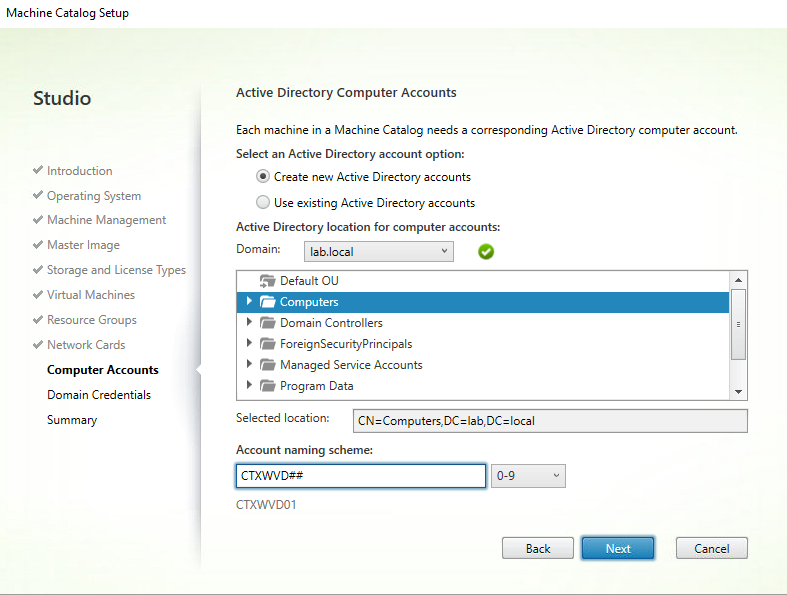Click the checkmark beside Master Image
The image size is (787, 595).
click(38, 245)
